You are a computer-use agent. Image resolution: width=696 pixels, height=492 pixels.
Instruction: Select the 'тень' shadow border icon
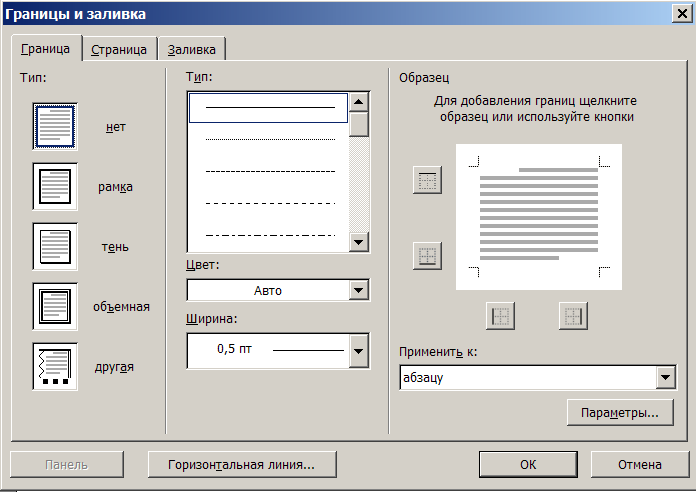55,246
